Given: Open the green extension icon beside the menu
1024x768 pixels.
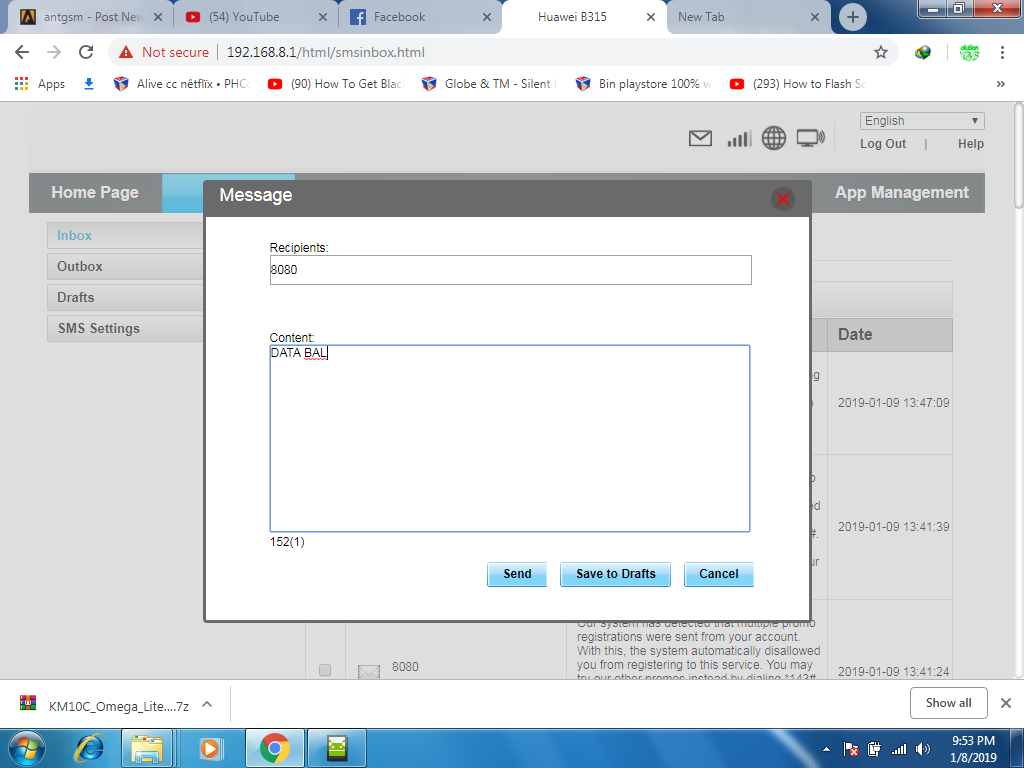Looking at the screenshot, I should coord(969,52).
